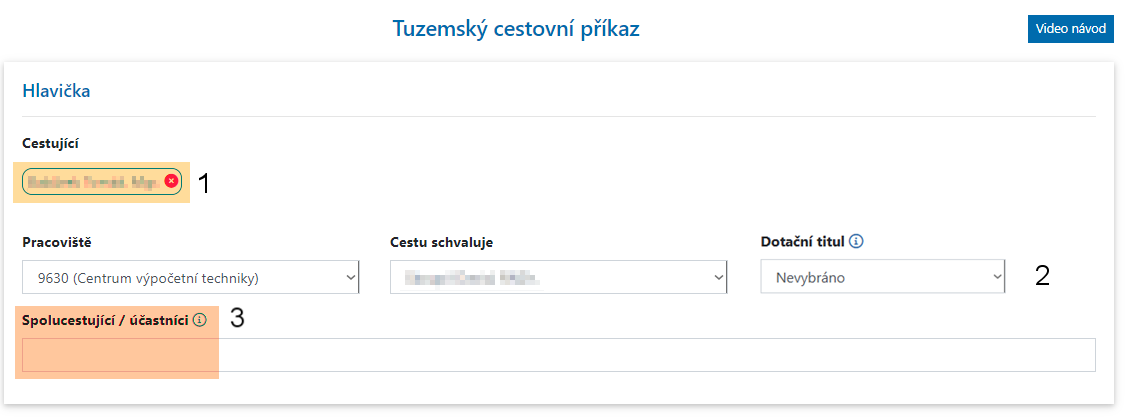
Task: Click the info icon beside Dotační titul
Action: point(857,241)
